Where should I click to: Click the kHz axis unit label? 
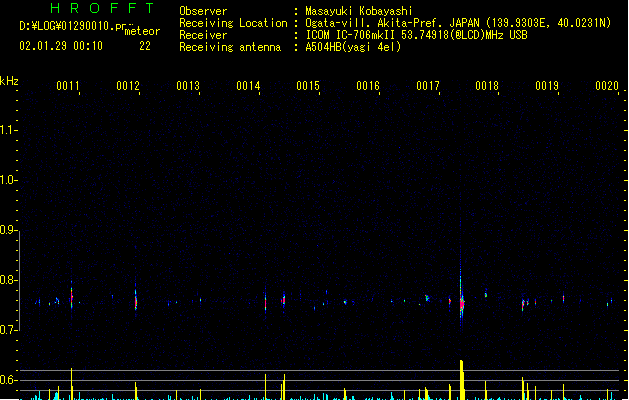pos(9,81)
